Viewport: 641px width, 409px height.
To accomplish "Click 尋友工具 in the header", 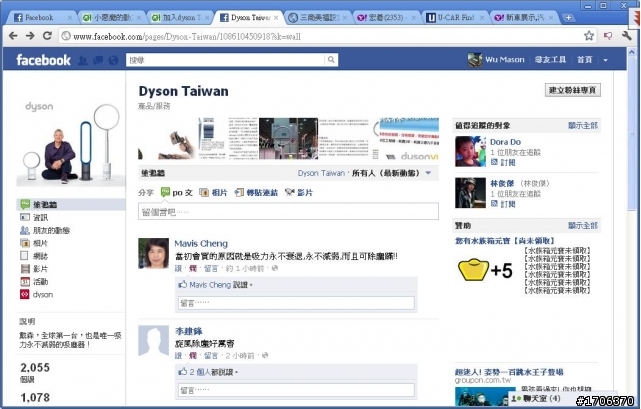I will click(550, 60).
